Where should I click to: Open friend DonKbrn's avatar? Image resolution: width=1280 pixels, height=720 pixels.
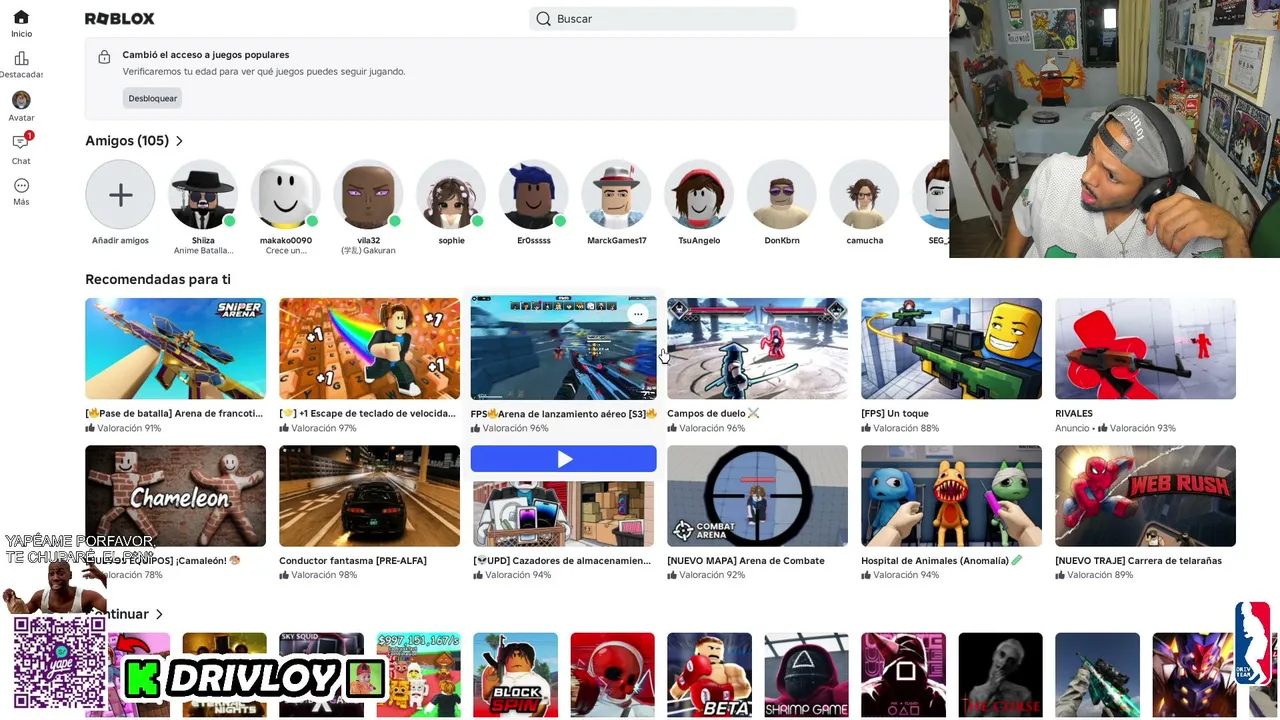[x=782, y=195]
